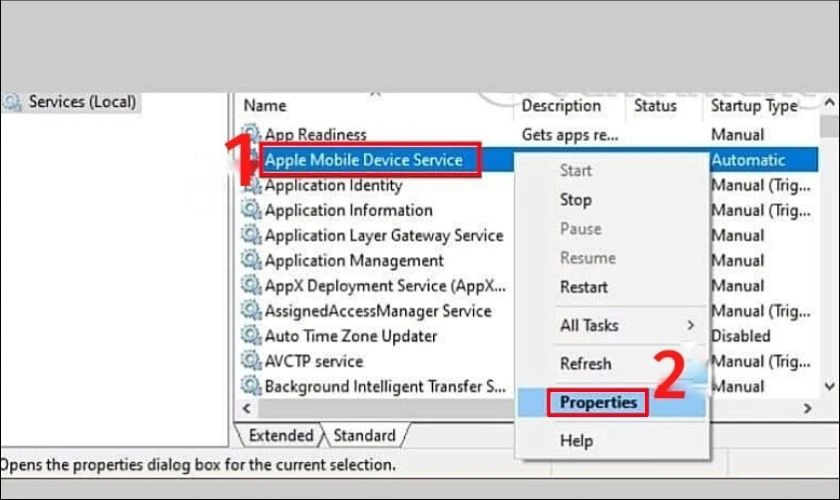Click the vertical scrollbar down arrow
This screenshot has height=500, width=840.
pos(829,386)
